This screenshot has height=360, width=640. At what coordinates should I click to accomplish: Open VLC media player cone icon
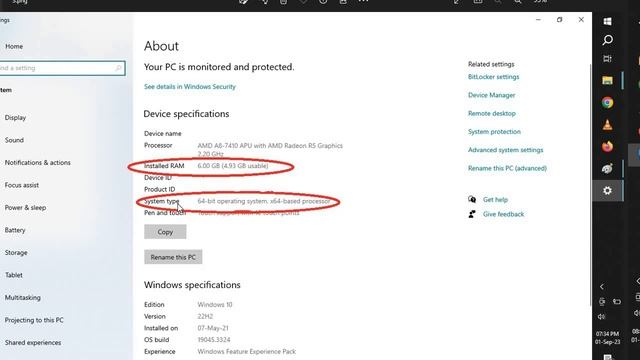(607, 124)
